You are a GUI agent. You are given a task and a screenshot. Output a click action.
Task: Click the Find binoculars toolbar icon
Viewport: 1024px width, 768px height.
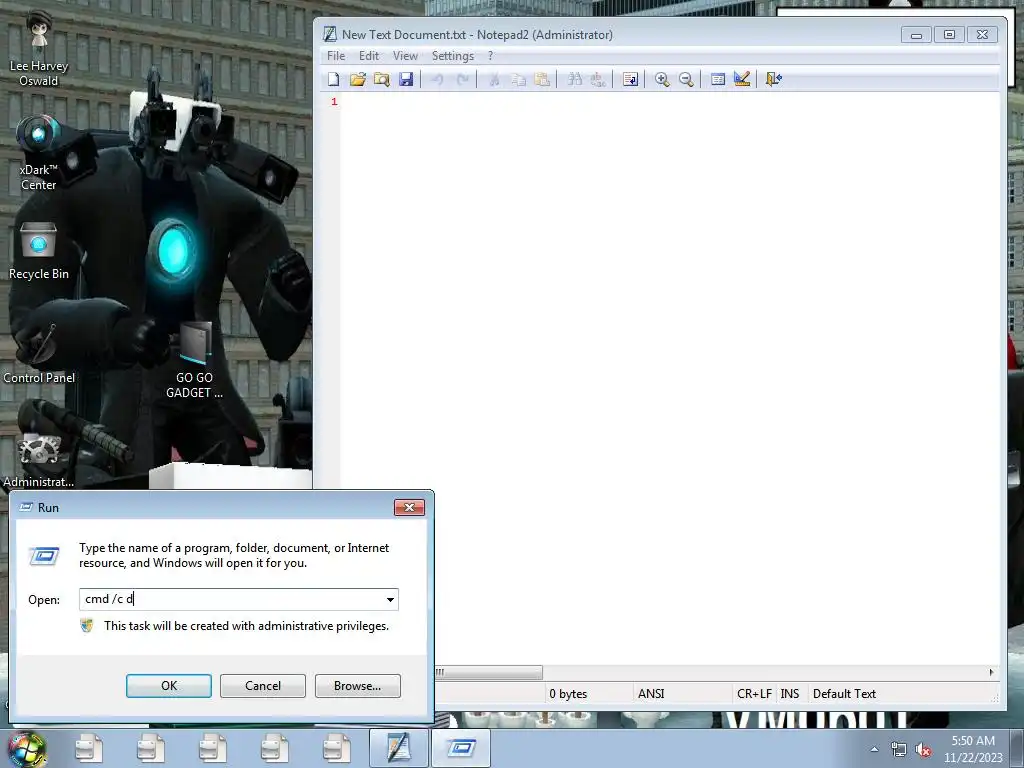575,80
